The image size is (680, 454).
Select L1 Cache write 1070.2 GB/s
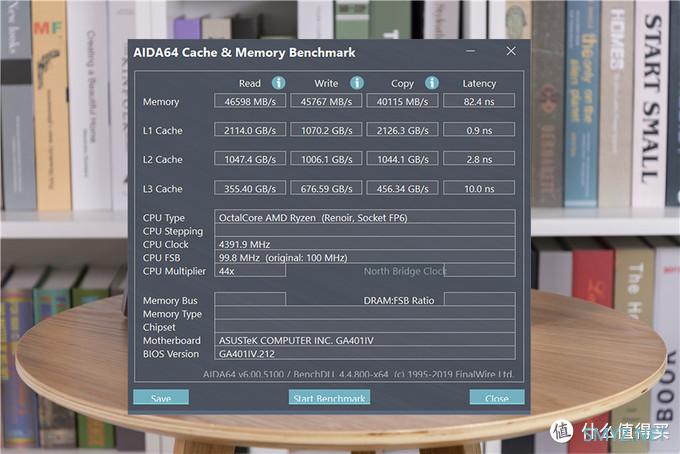(x=326, y=130)
